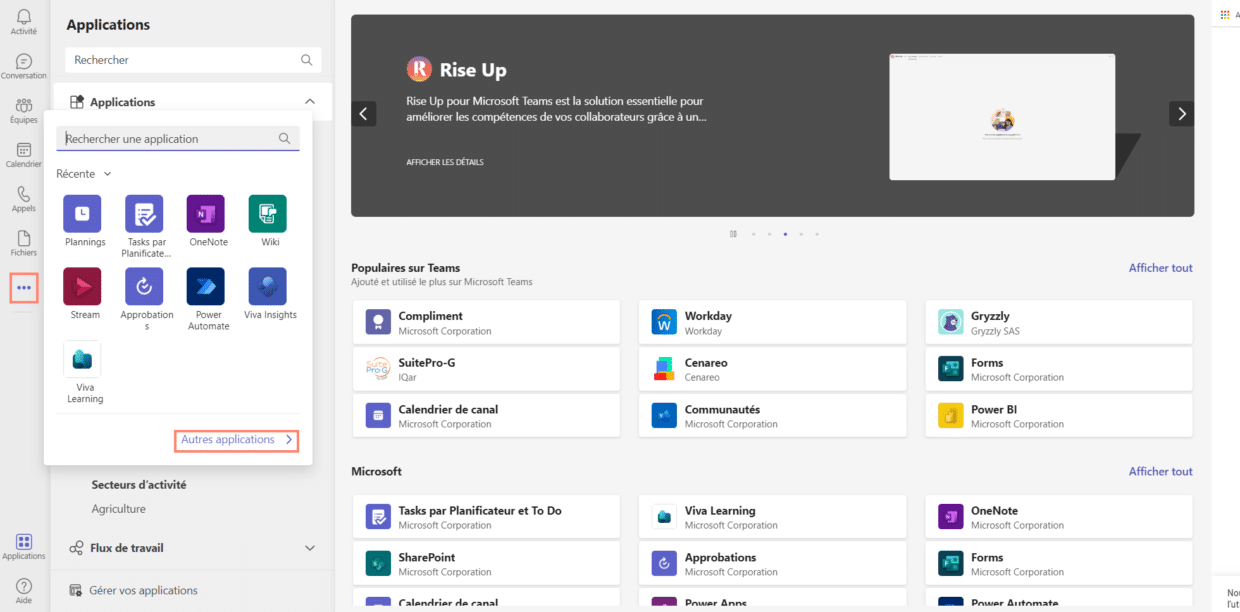Open Calendrier de canal under Populaires
Image resolution: width=1240 pixels, height=612 pixels.
[486, 416]
